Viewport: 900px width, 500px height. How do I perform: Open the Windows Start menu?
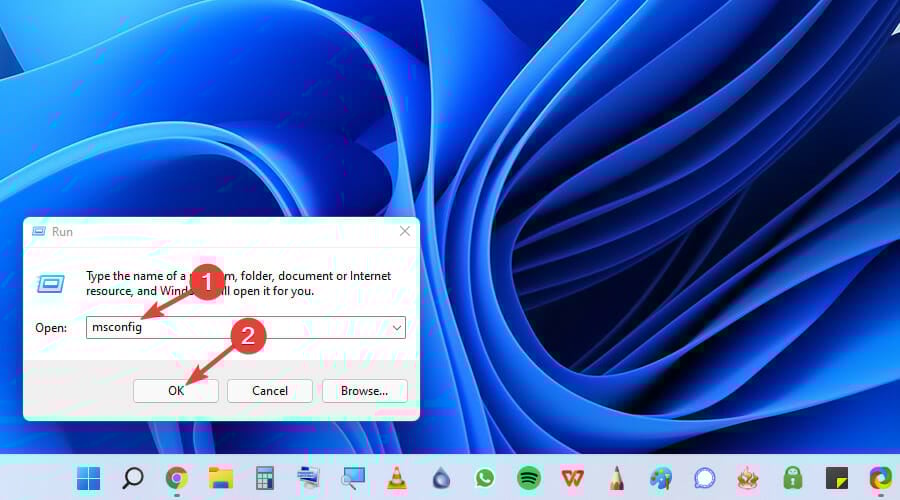(x=88, y=478)
